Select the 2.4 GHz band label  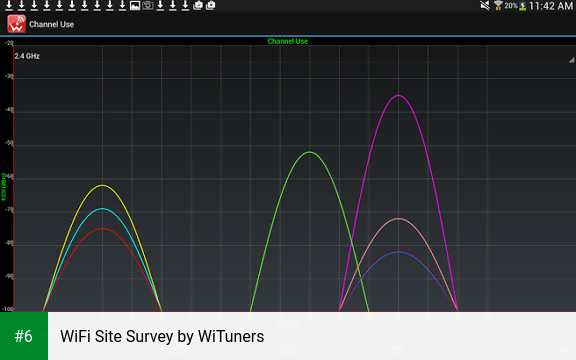click(x=27, y=56)
